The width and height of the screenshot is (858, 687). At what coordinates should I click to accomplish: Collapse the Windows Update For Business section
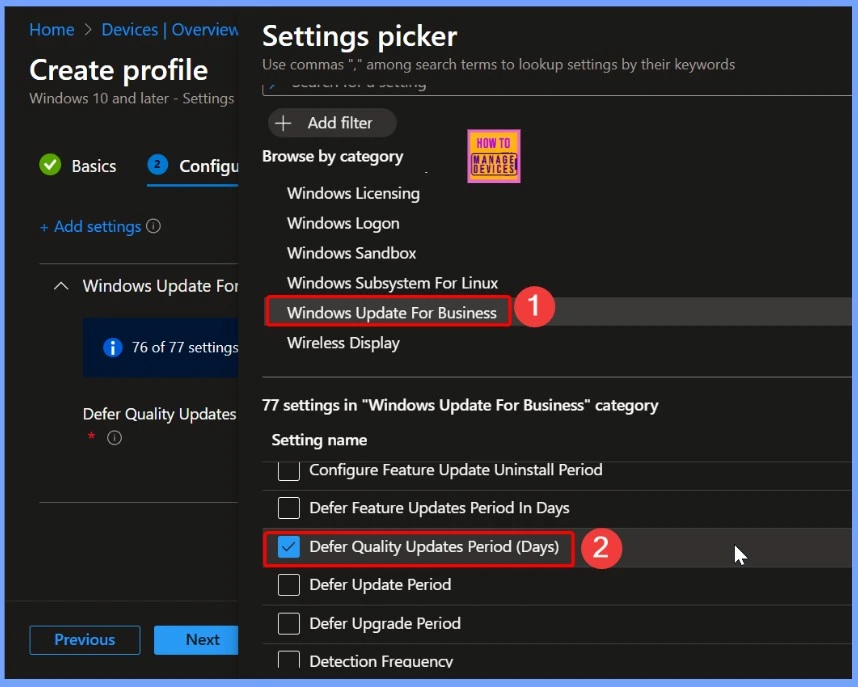click(61, 286)
